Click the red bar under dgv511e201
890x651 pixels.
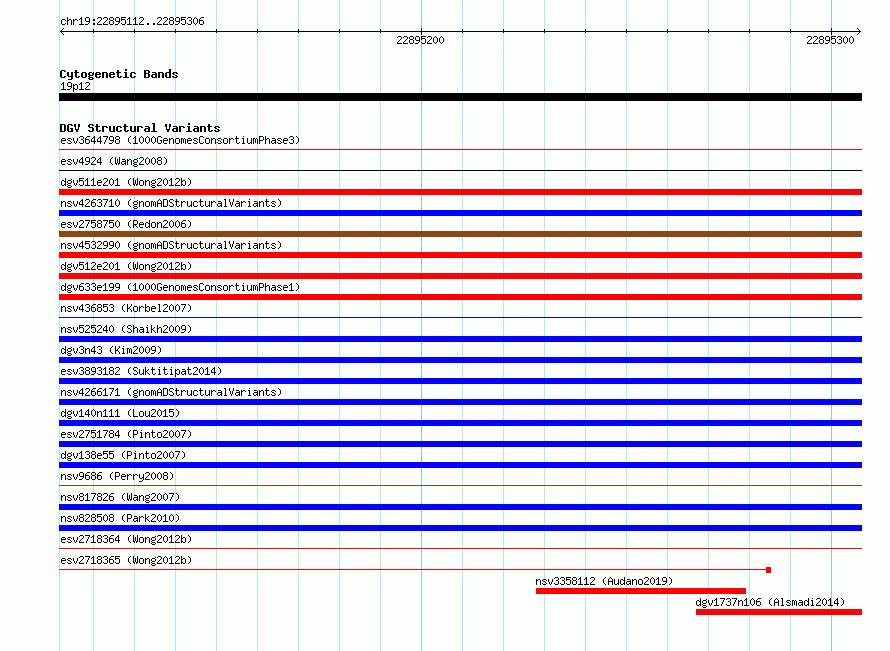pyautogui.click(x=460, y=192)
